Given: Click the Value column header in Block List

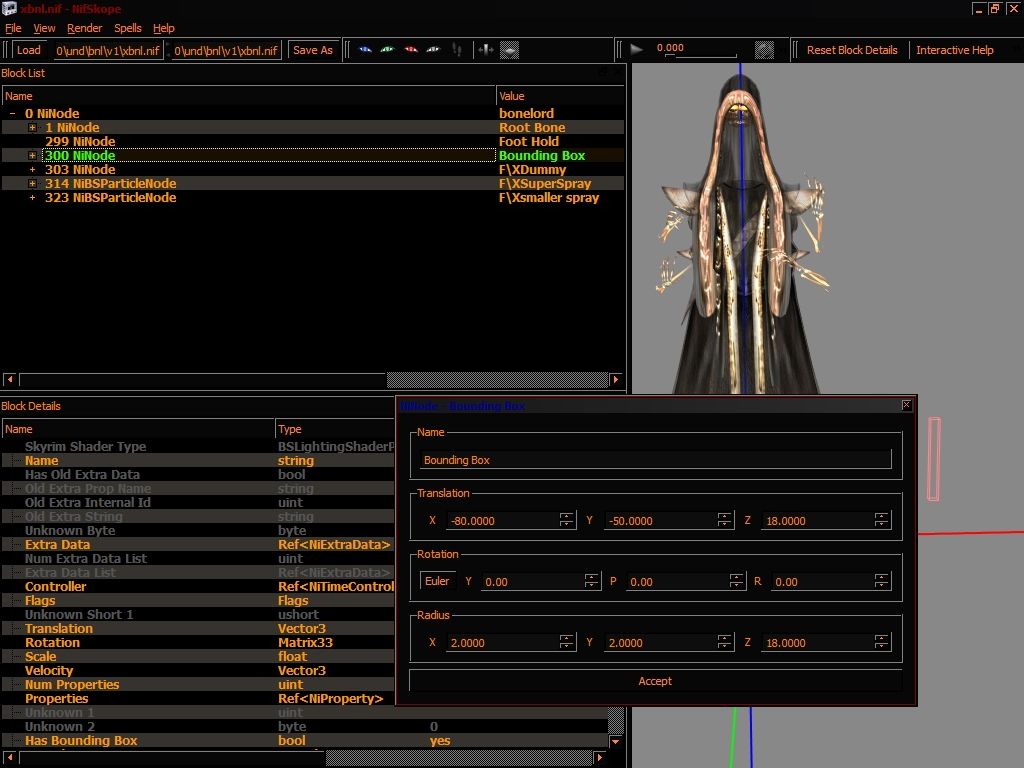Looking at the screenshot, I should [x=560, y=96].
